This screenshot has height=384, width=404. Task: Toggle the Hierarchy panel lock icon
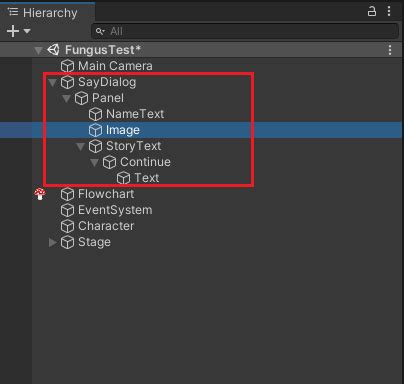372,11
